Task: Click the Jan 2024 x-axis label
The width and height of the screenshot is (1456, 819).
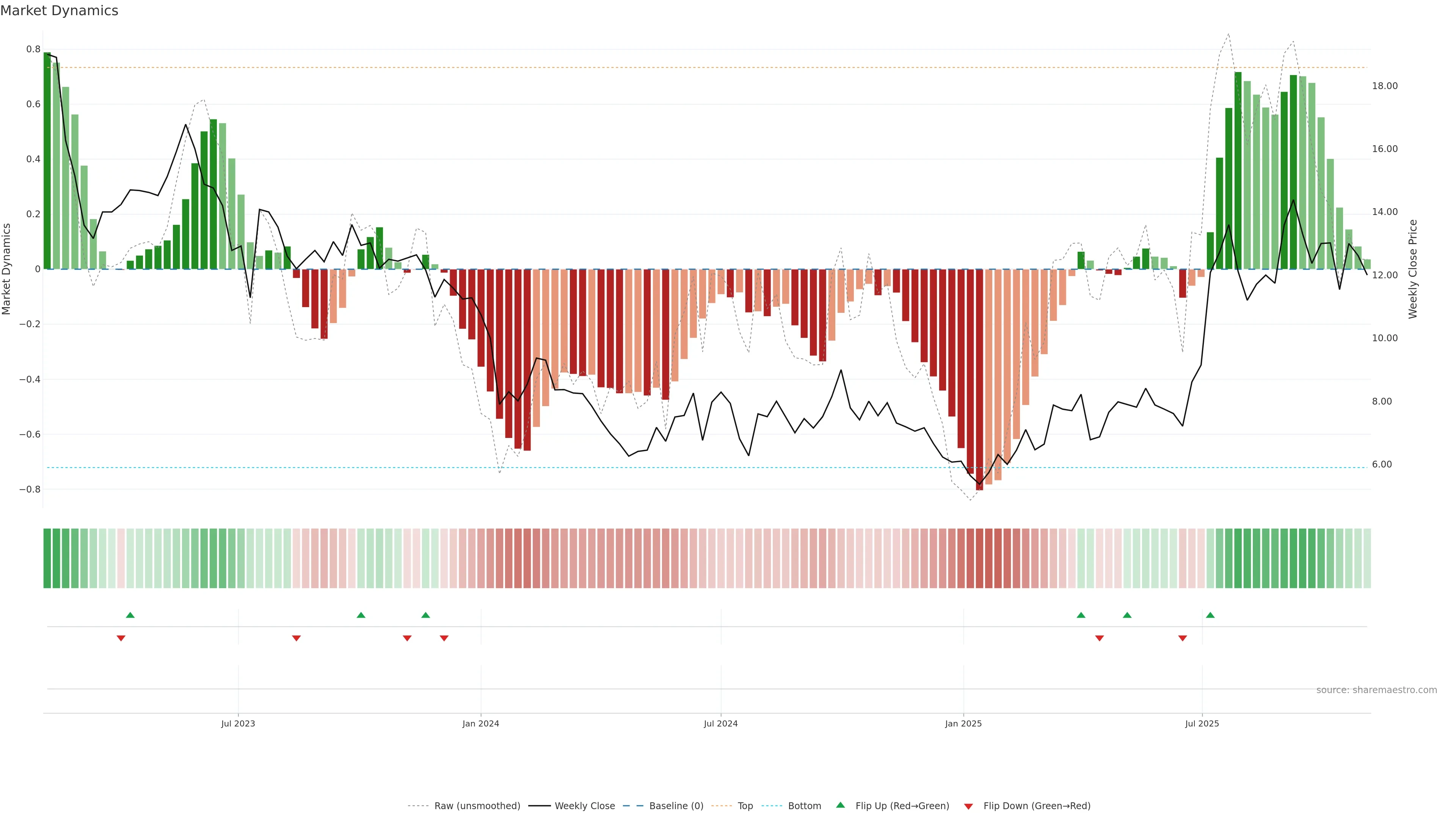Action: tap(480, 723)
